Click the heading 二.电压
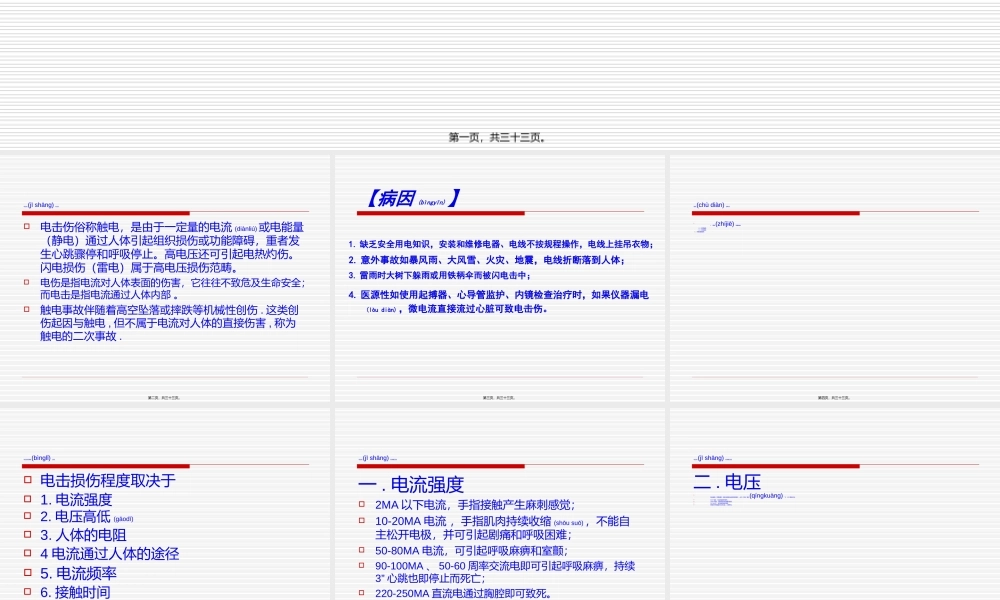The width and height of the screenshot is (1000, 600). (726, 483)
